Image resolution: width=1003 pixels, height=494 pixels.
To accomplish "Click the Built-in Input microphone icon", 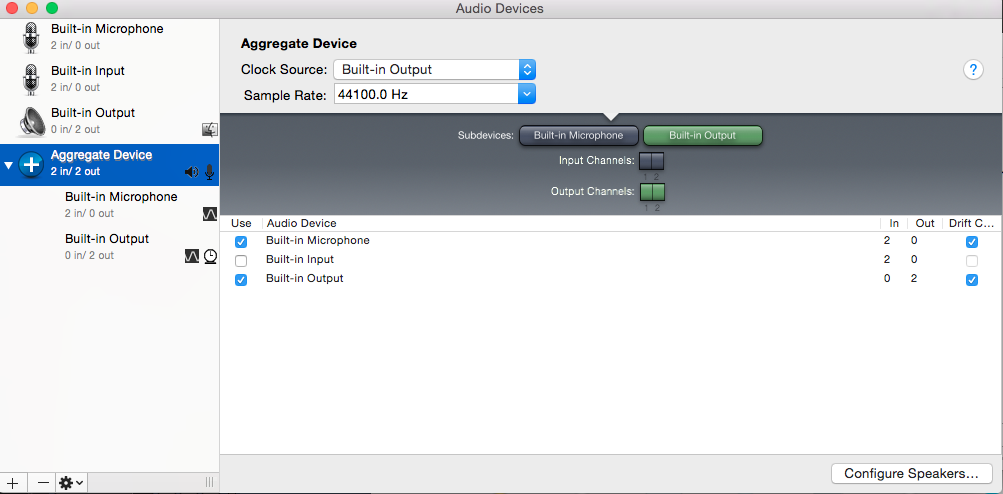I will click(x=31, y=79).
